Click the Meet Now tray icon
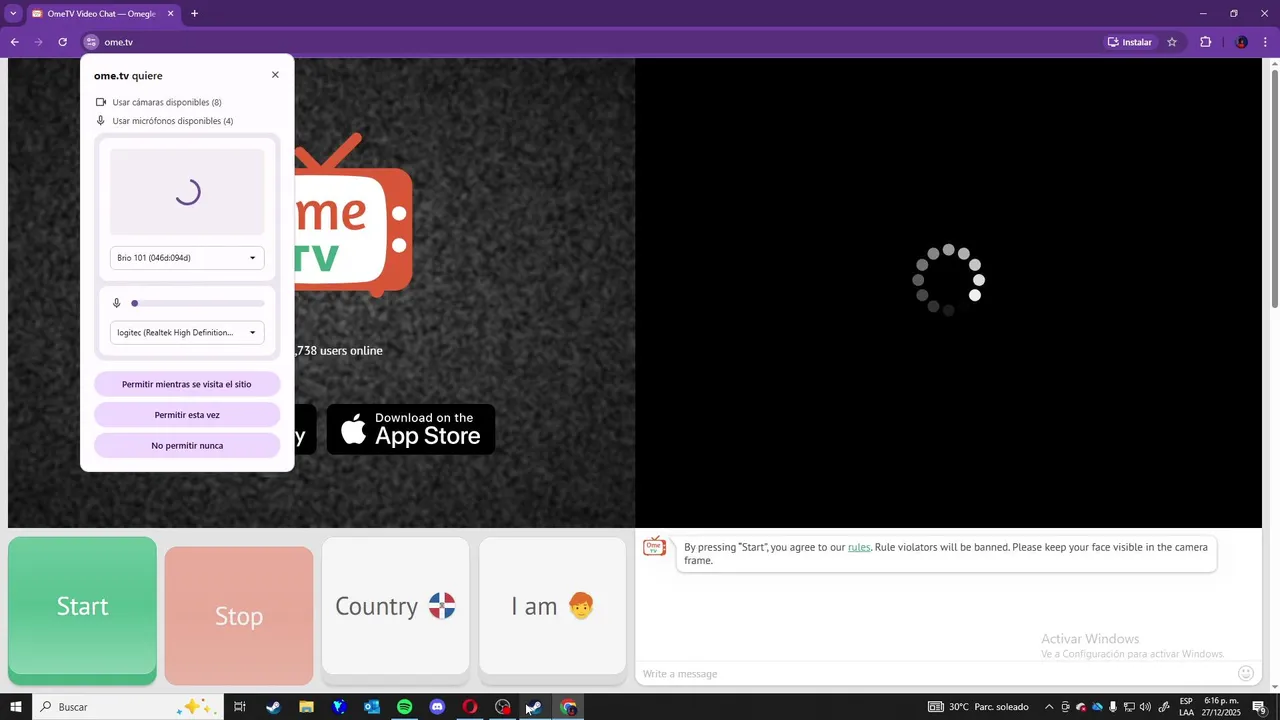The image size is (1280, 720). pyautogui.click(x=1065, y=707)
